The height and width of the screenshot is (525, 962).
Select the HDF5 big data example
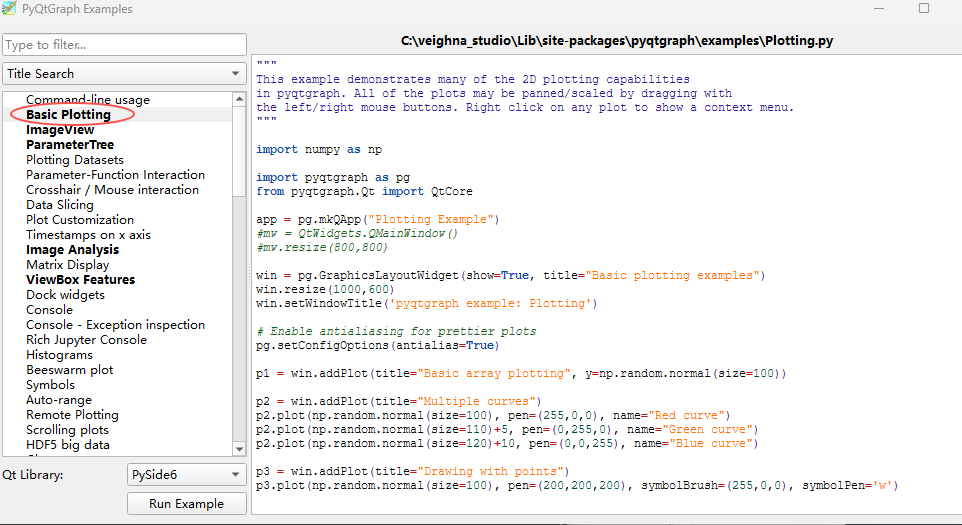click(68, 445)
